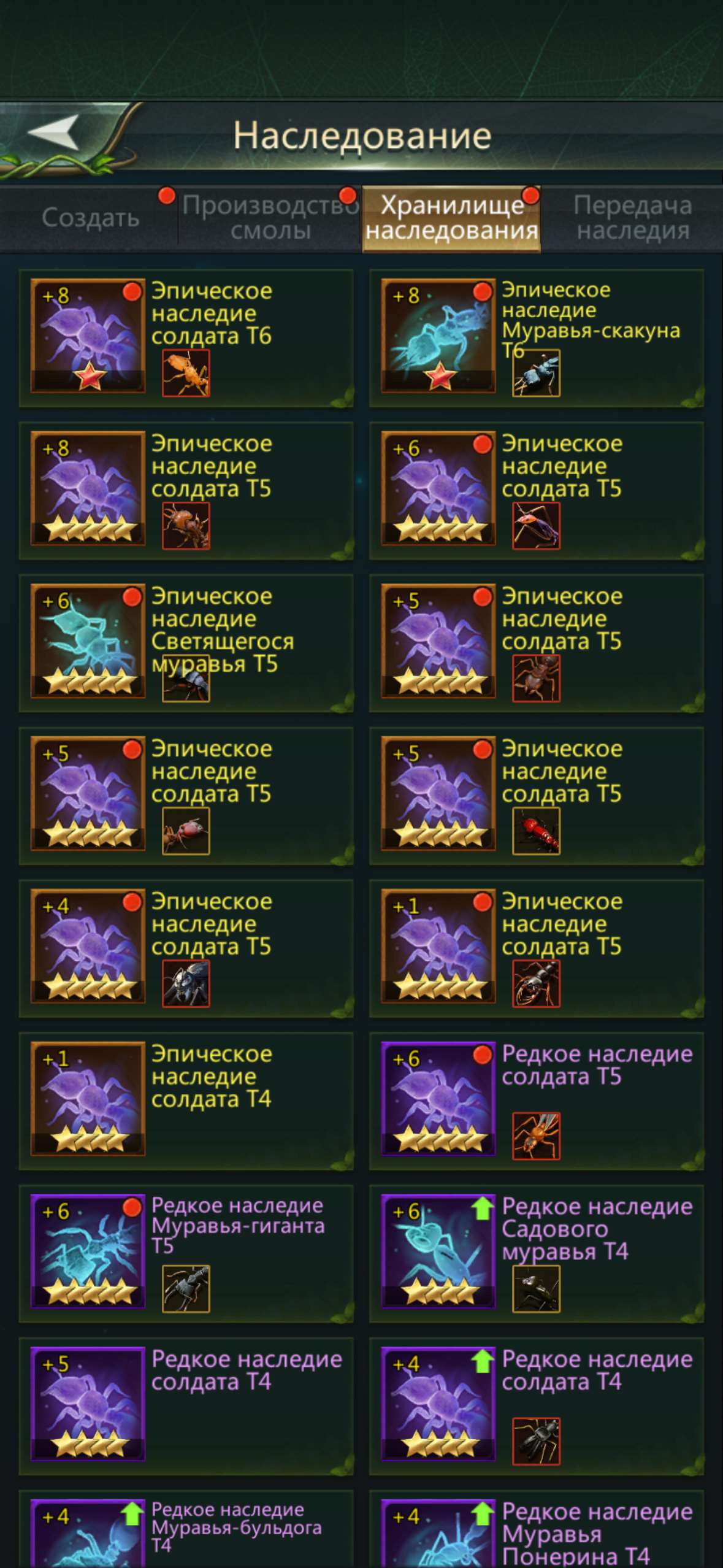
Task: Select the orange ant icon under T6 soldier heritage
Action: tap(186, 373)
